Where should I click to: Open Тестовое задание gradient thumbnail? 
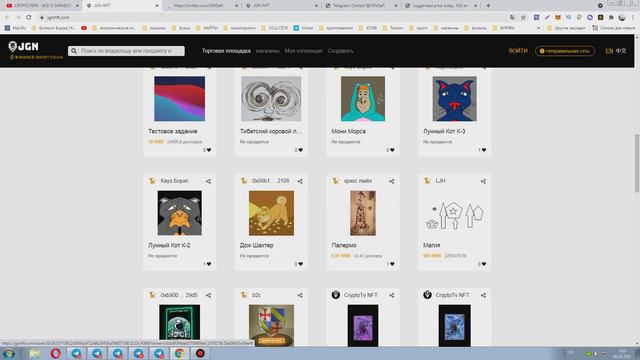pos(180,99)
